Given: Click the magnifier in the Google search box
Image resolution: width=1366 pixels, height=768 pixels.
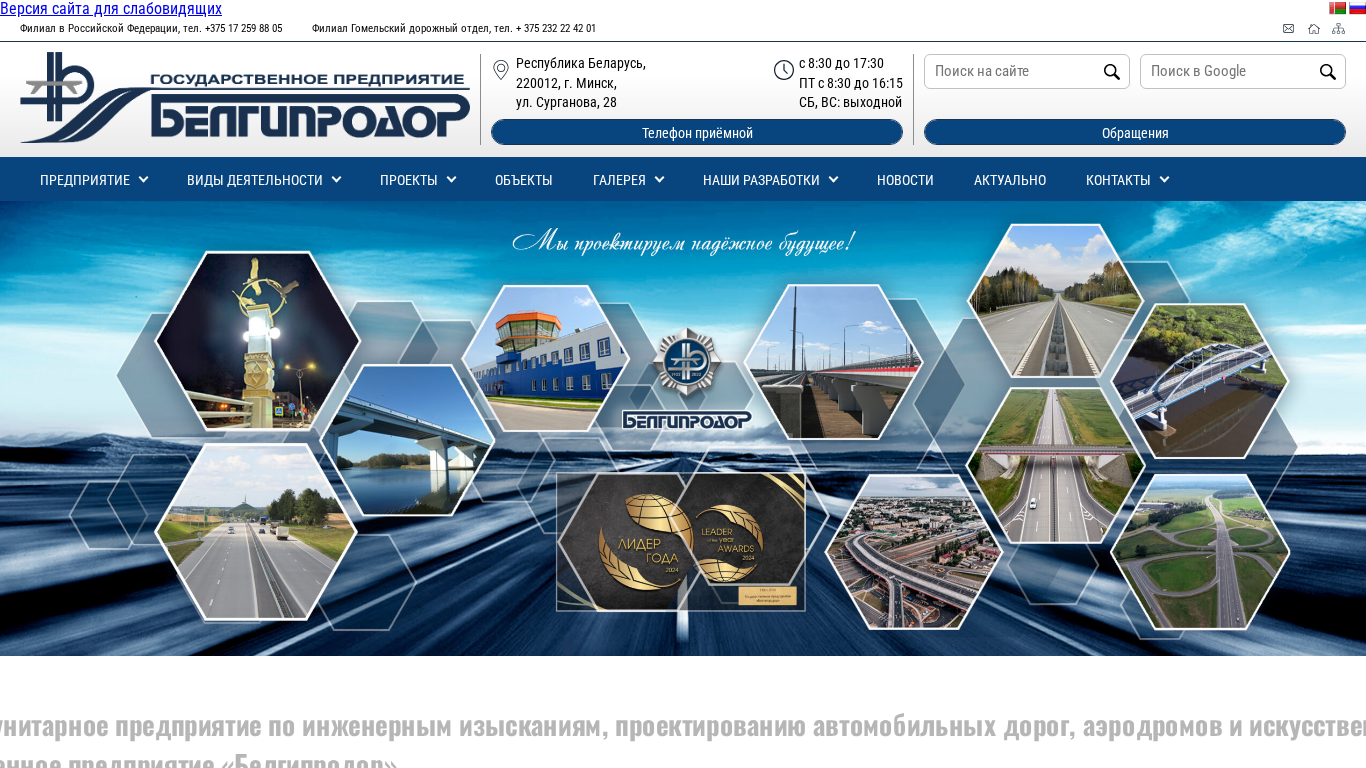Looking at the screenshot, I should [1328, 72].
